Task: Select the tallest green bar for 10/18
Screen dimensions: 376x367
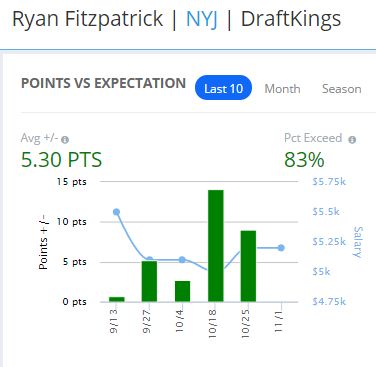Action: tap(216, 246)
